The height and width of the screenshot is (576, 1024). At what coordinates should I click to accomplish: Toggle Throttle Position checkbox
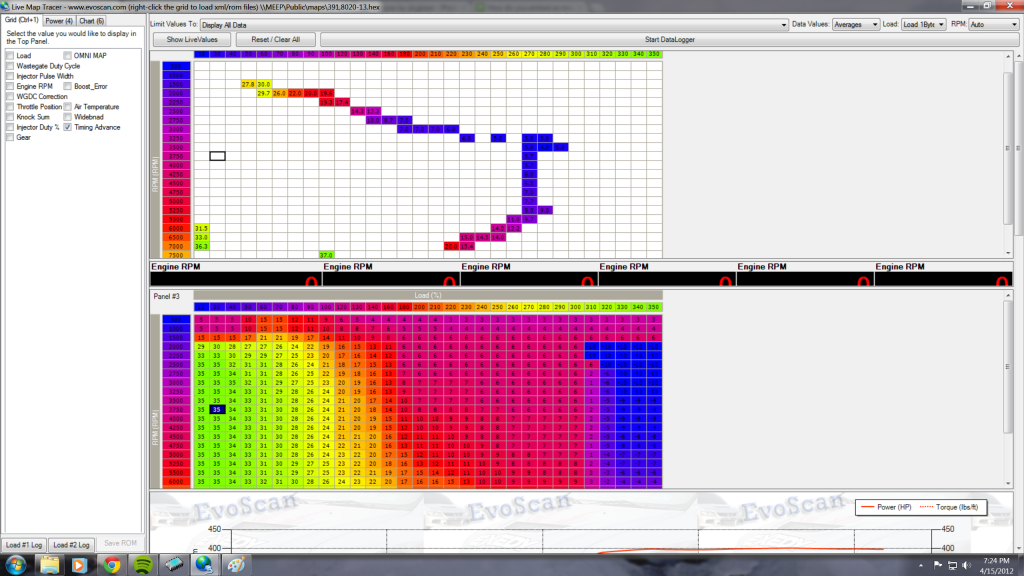click(10, 106)
